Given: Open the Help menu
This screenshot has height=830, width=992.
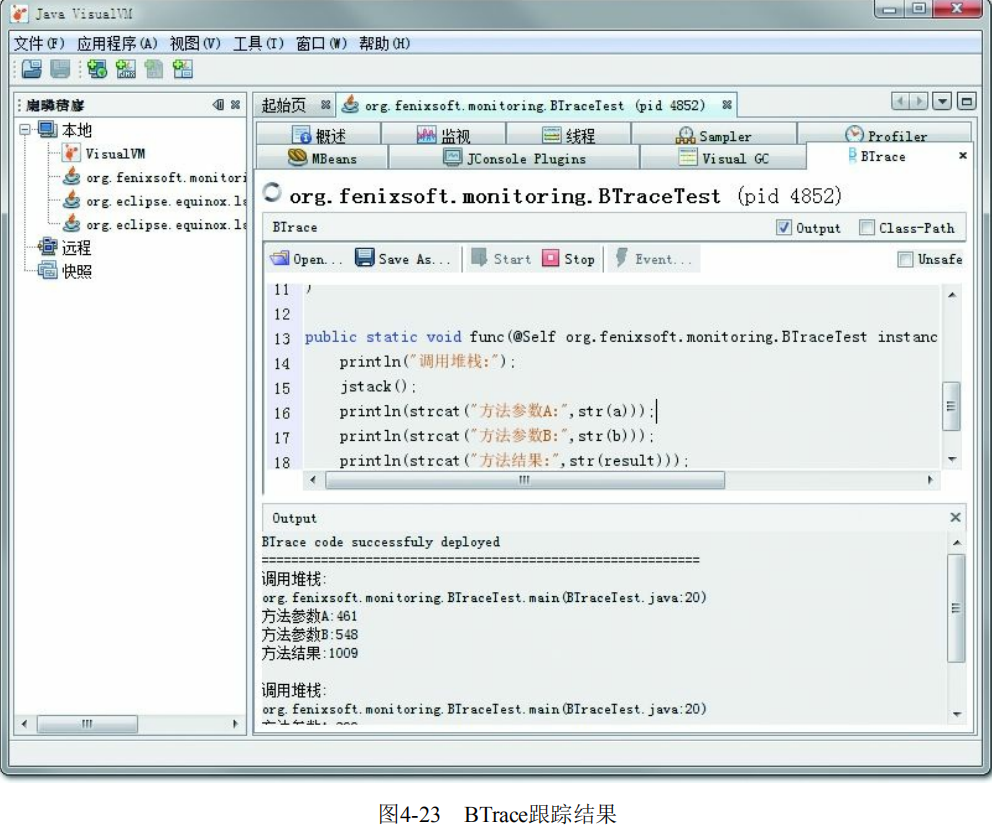Looking at the screenshot, I should [384, 44].
